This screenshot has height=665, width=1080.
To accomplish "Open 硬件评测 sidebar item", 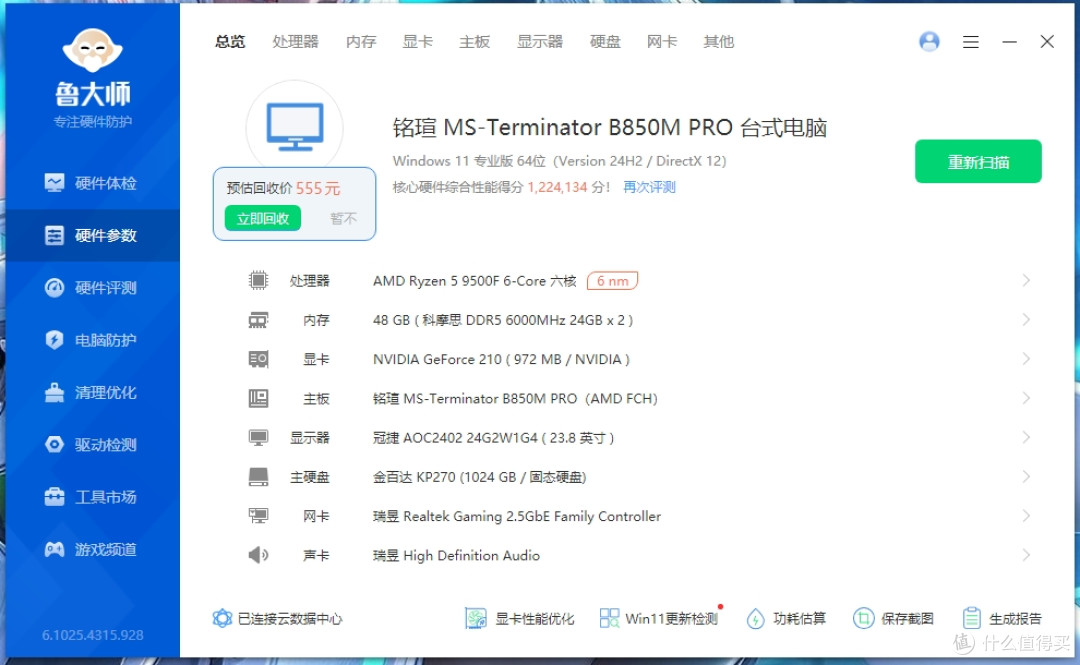I will [91, 287].
